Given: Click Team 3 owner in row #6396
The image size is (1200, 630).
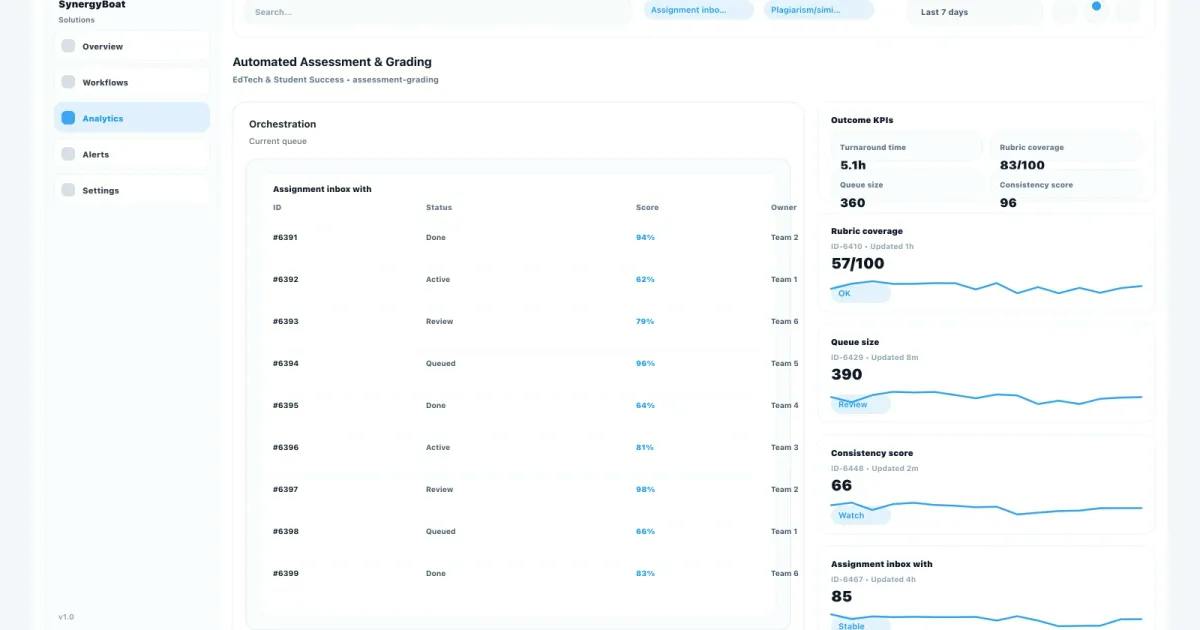Looking at the screenshot, I should [x=785, y=448].
